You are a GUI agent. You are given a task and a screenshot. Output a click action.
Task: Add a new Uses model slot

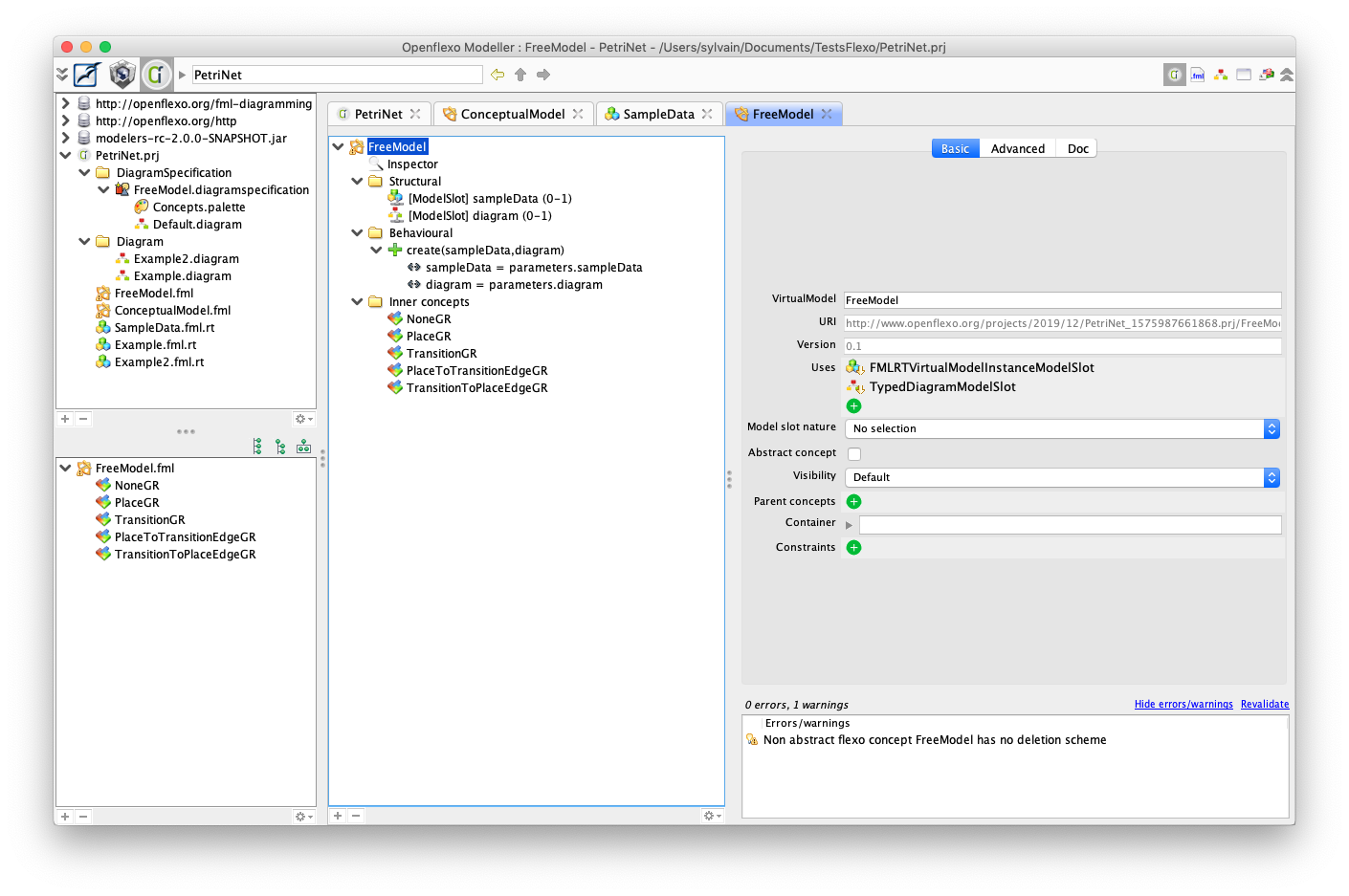854,406
